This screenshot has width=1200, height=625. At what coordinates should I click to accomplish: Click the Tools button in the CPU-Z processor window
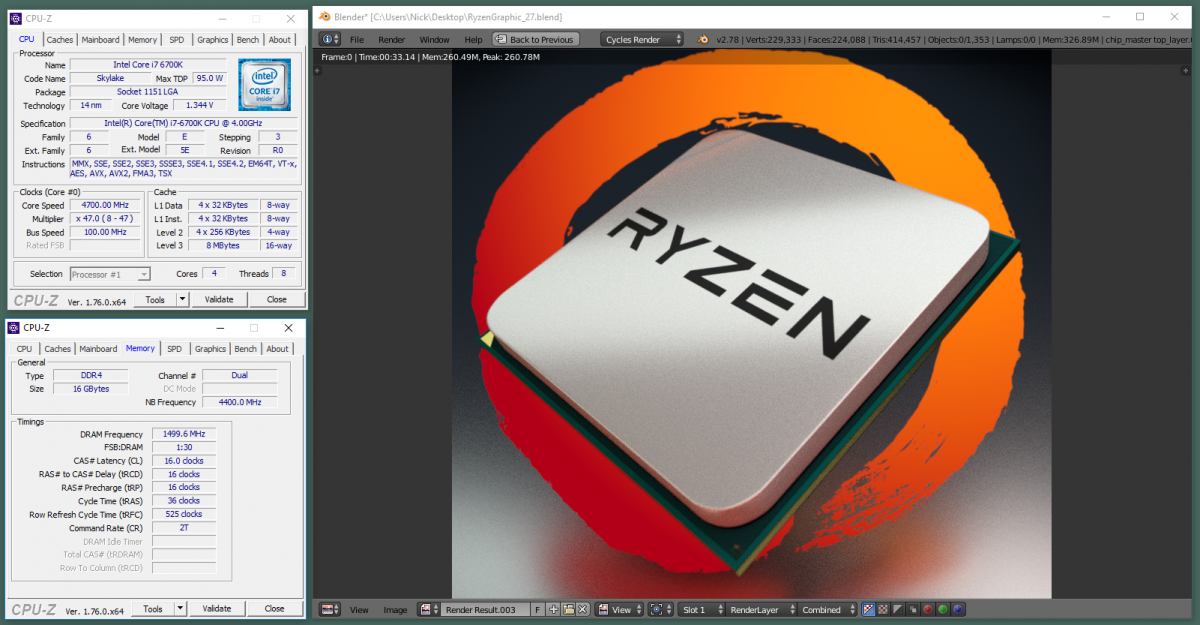155,299
